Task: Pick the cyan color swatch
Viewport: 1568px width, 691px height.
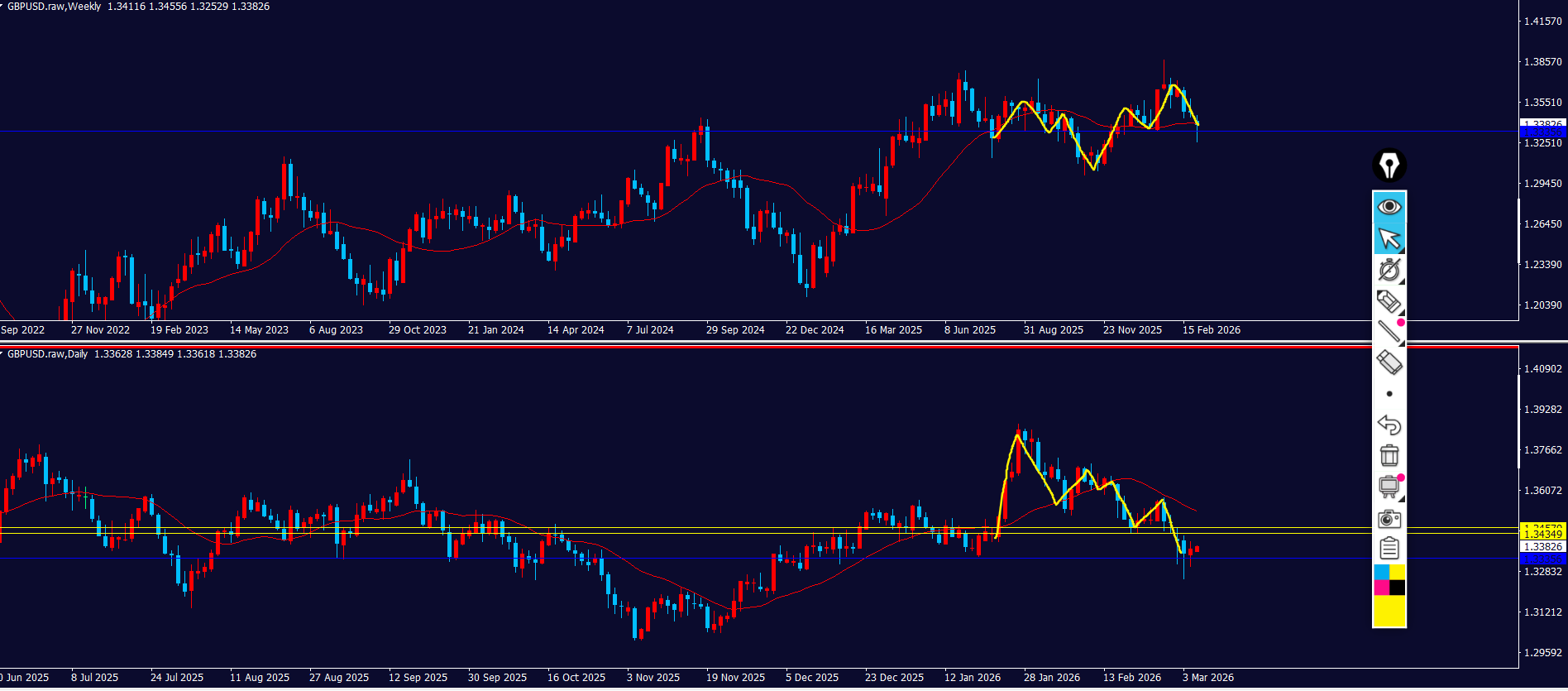Action: point(1381,572)
